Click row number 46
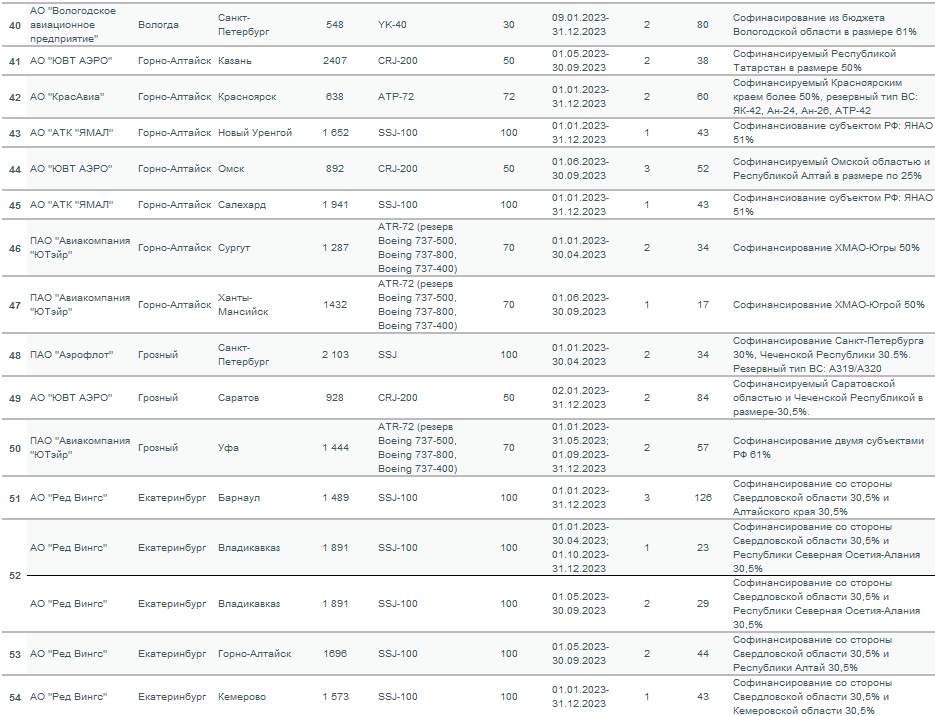This screenshot has height=716, width=935. pos(15,248)
